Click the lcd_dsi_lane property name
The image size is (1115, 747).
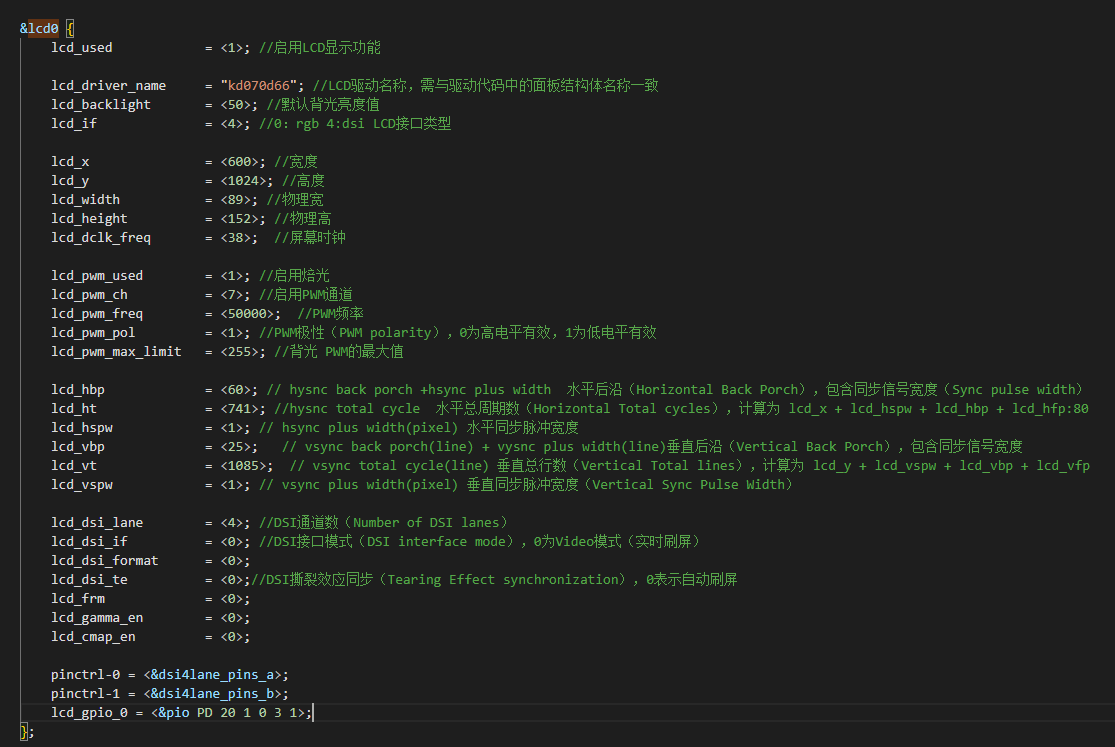coord(97,523)
